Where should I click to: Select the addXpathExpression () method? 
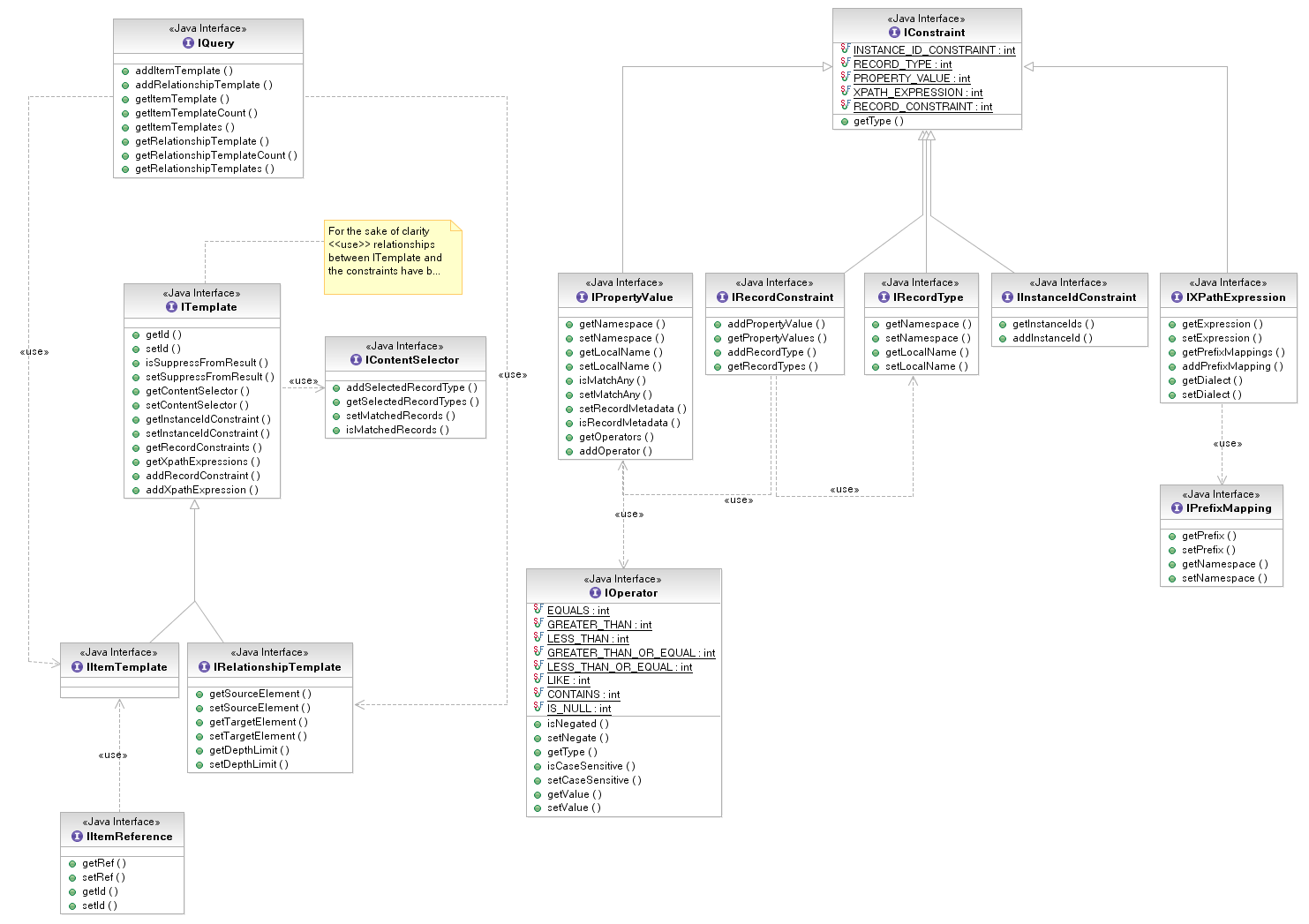click(x=202, y=490)
